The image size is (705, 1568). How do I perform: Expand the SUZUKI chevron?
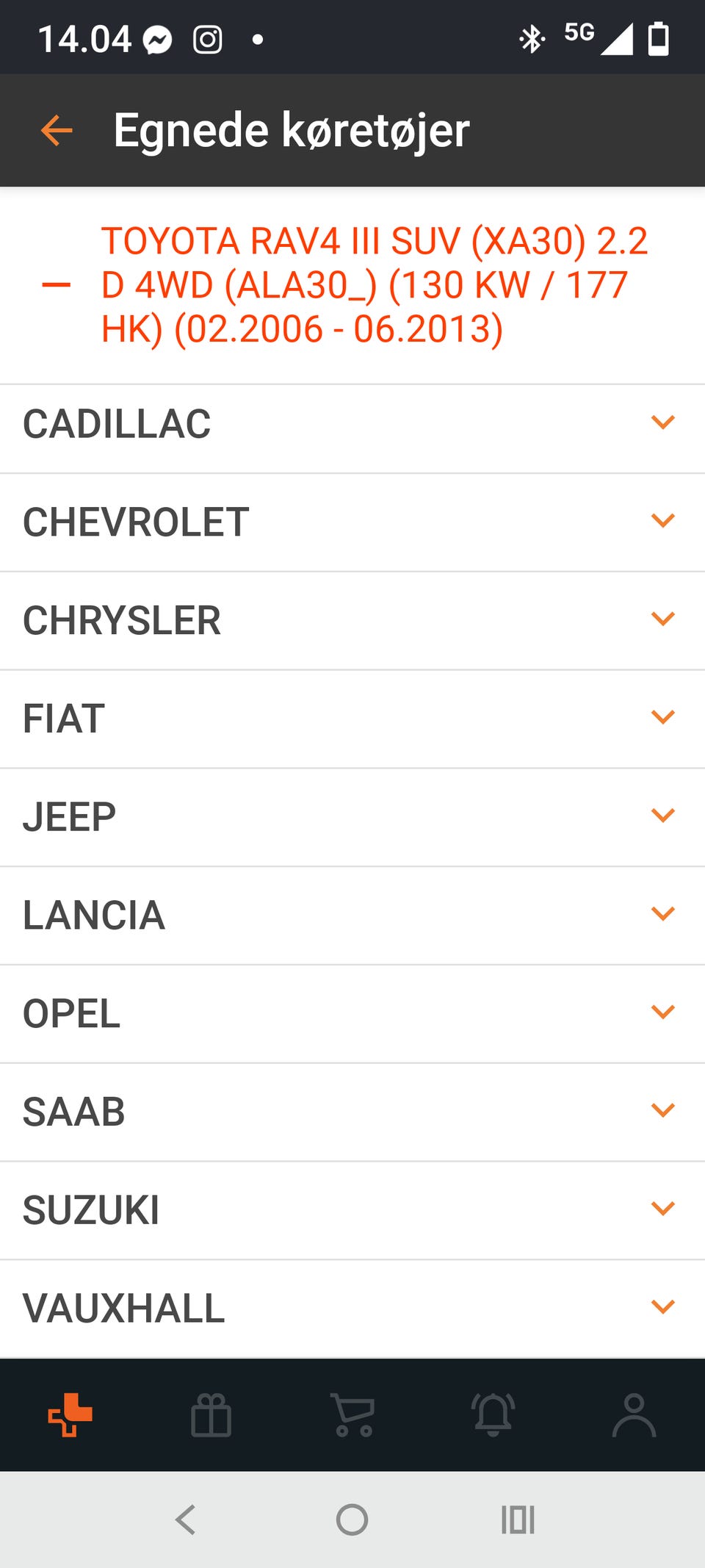coord(662,1209)
